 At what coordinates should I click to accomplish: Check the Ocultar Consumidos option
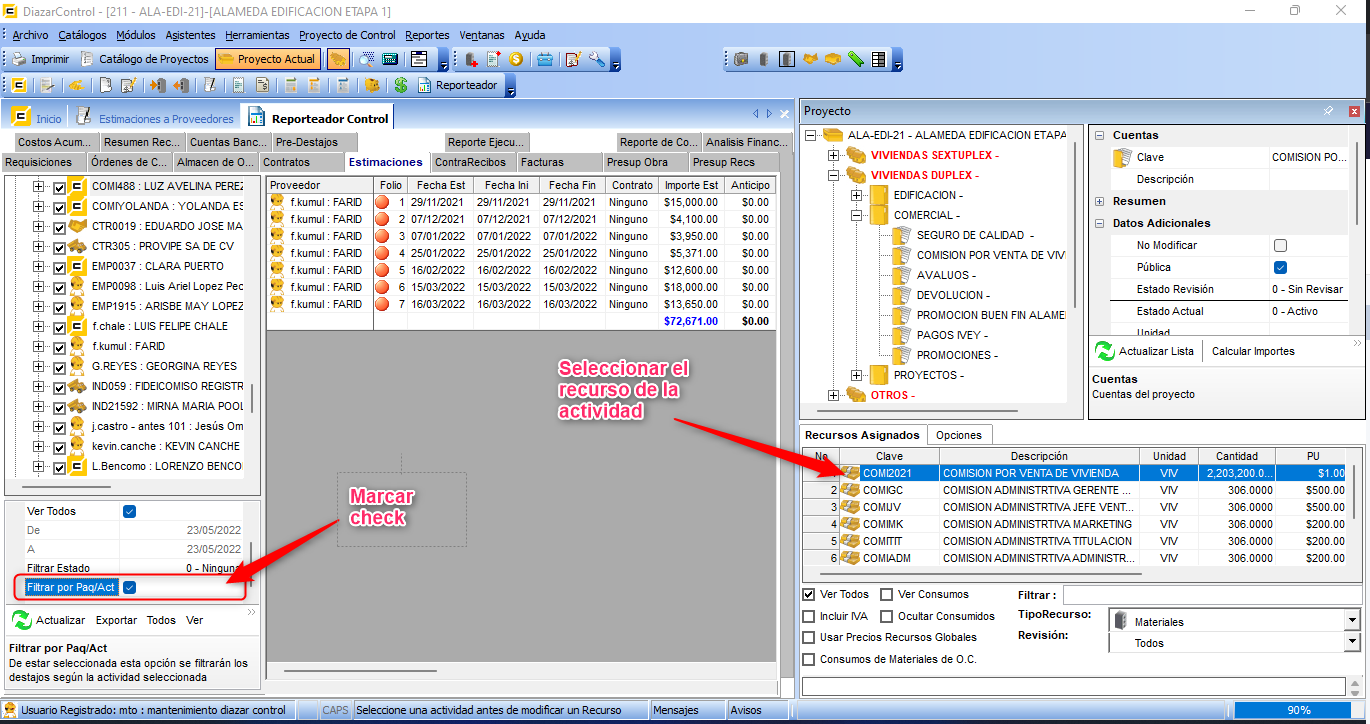click(887, 616)
